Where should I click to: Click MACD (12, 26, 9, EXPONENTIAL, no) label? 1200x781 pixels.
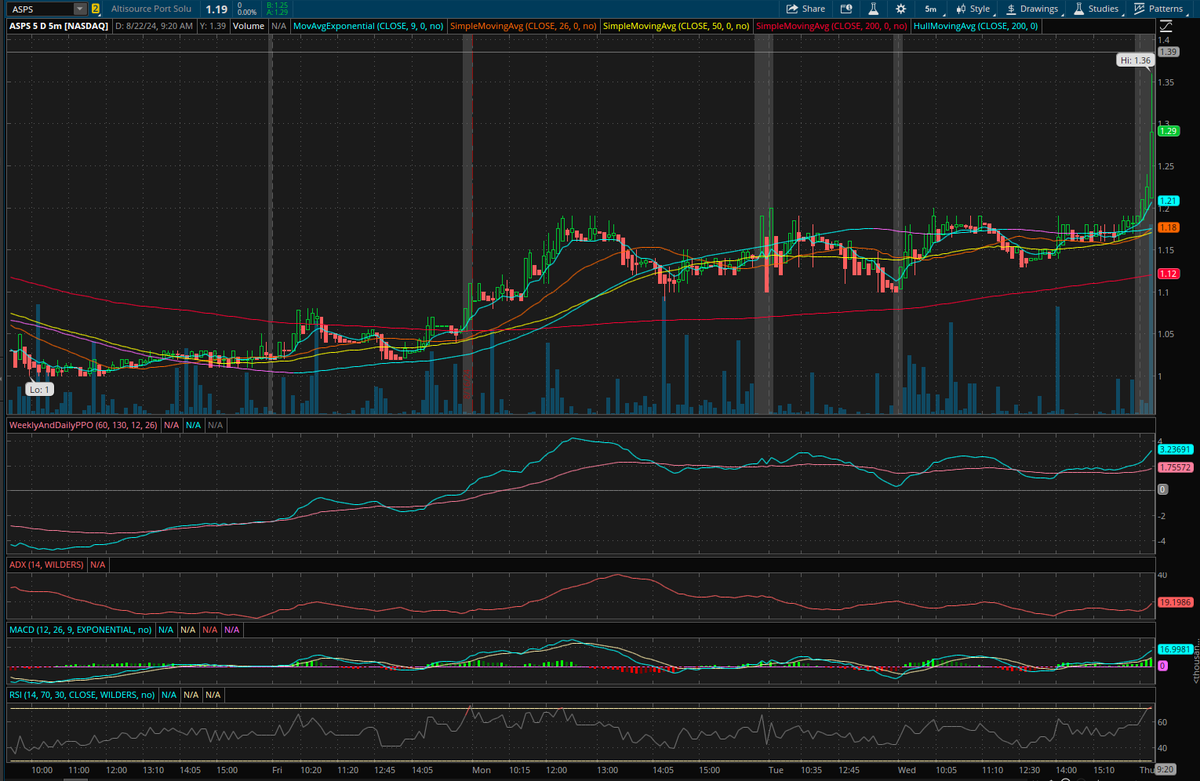click(80, 630)
